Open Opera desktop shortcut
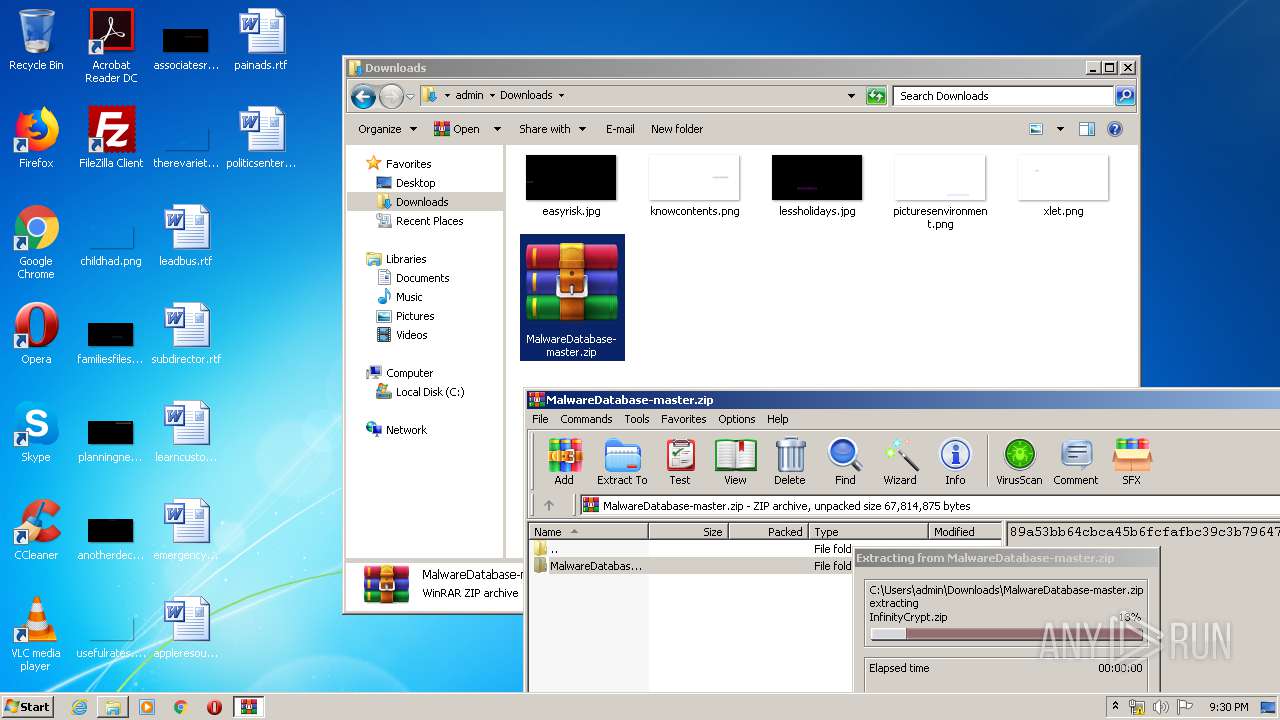The width and height of the screenshot is (1280, 720). (36, 334)
